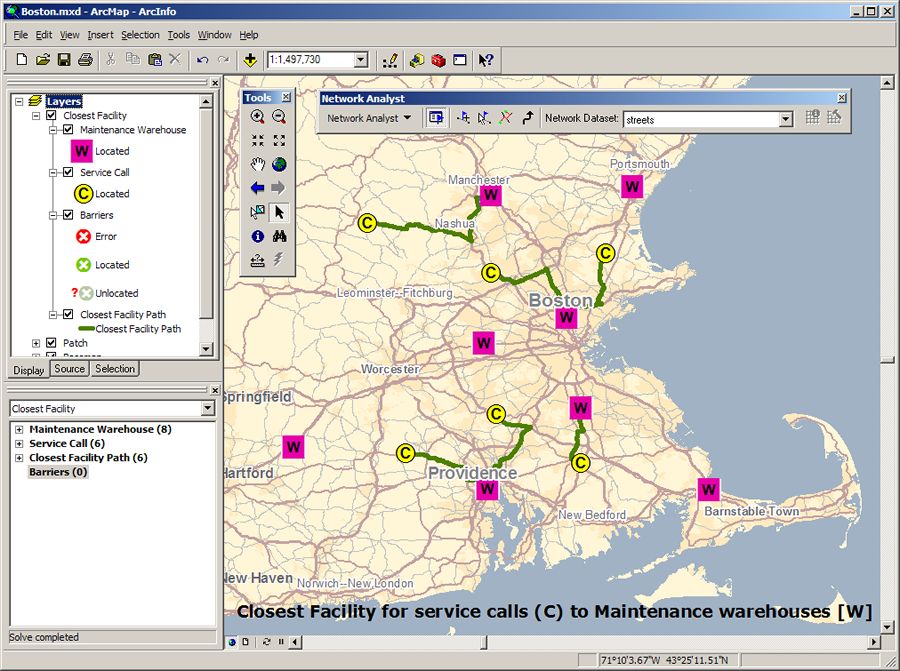Open the map scale dropdown
Screen dimensions: 900x671
click(360, 60)
